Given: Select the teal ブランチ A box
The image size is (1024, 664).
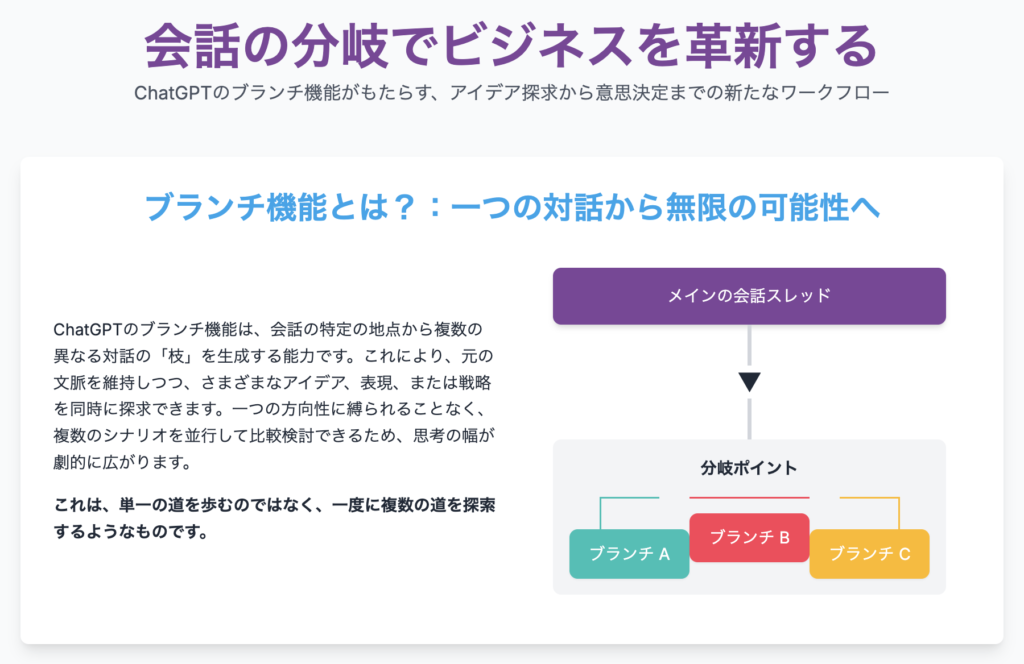Looking at the screenshot, I should [x=629, y=554].
